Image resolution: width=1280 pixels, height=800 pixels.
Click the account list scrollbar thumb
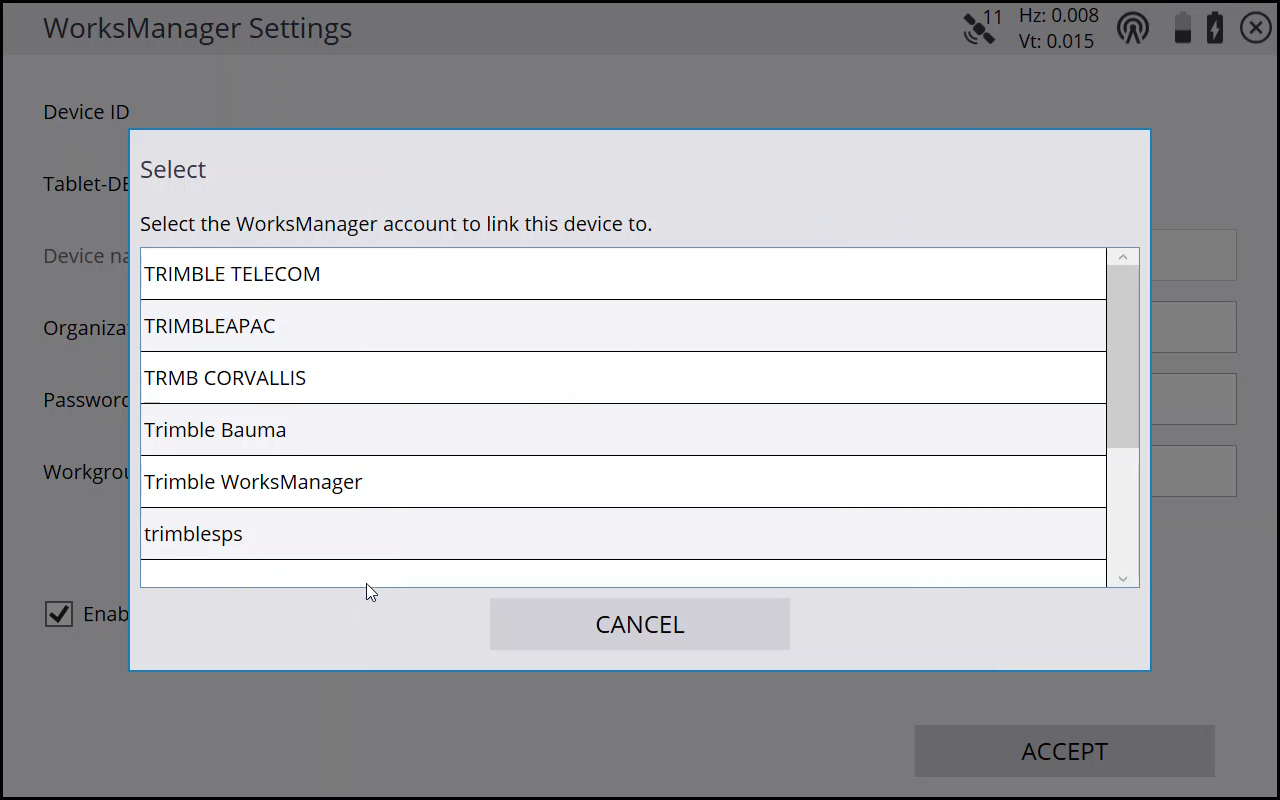pyautogui.click(x=1123, y=357)
